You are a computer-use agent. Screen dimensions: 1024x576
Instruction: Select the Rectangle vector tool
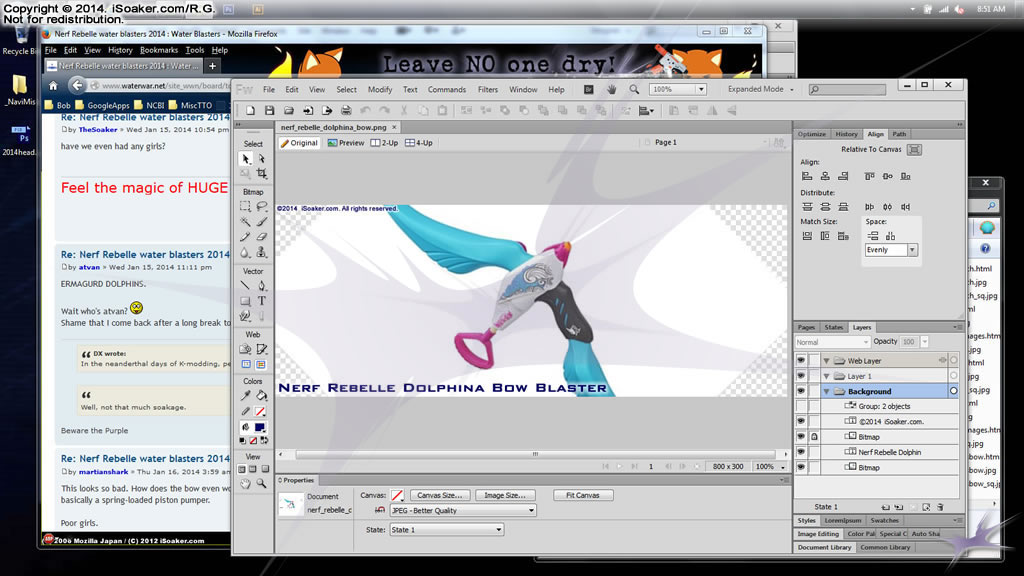coord(246,301)
